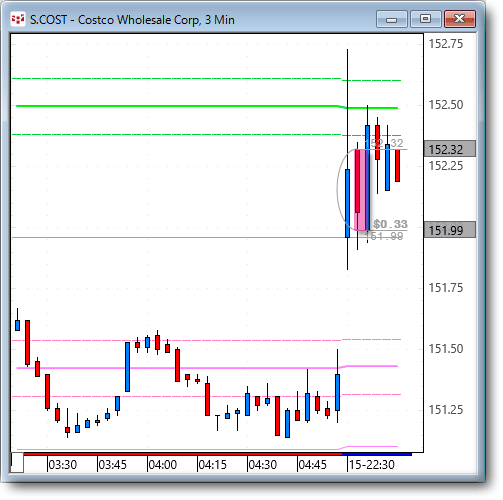Click the 03:45 time axis label
503x500 pixels.
[x=113, y=464]
